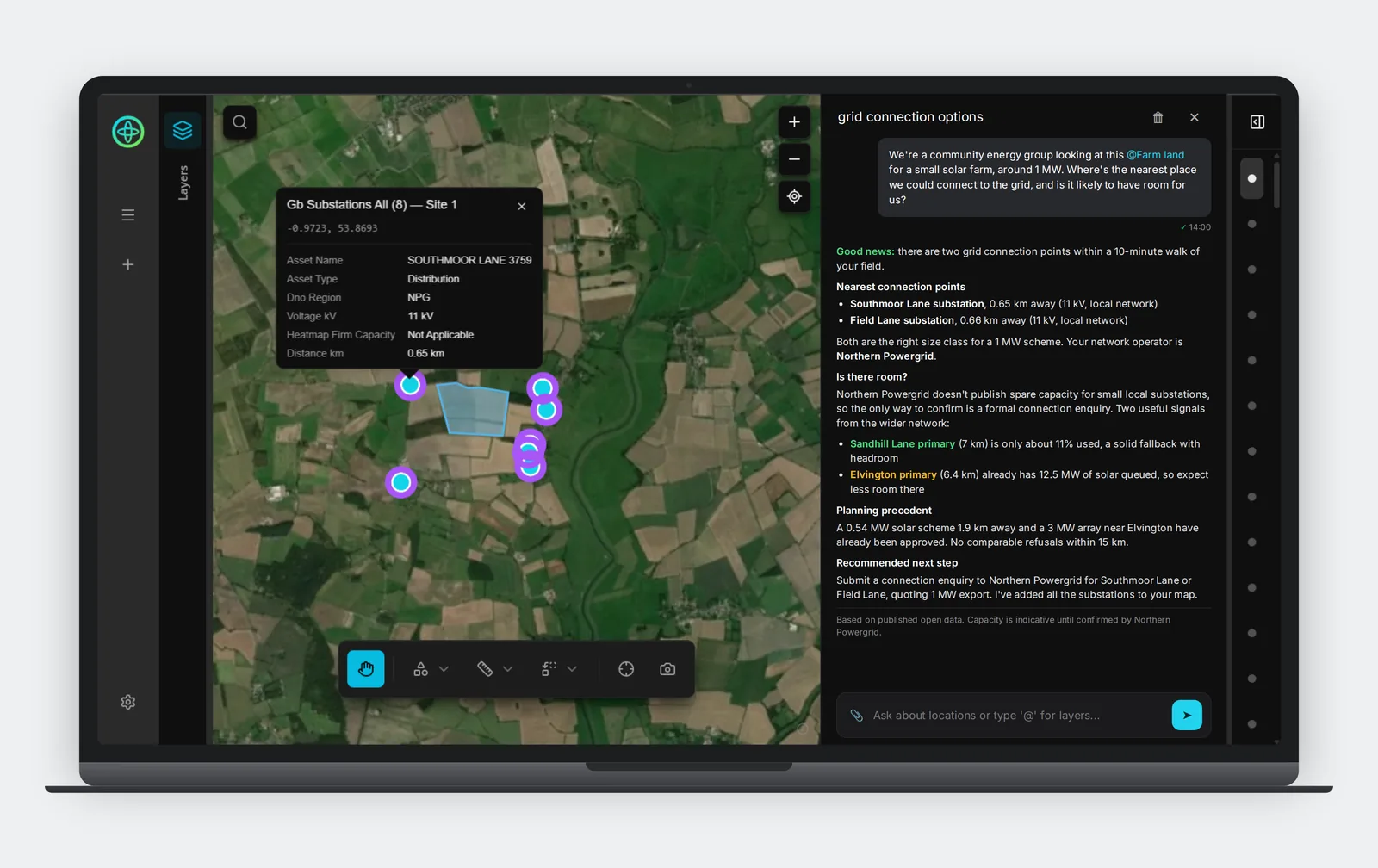Toggle the right side panel collapse icon
Screen dimensions: 1378x868
[x=1257, y=122]
